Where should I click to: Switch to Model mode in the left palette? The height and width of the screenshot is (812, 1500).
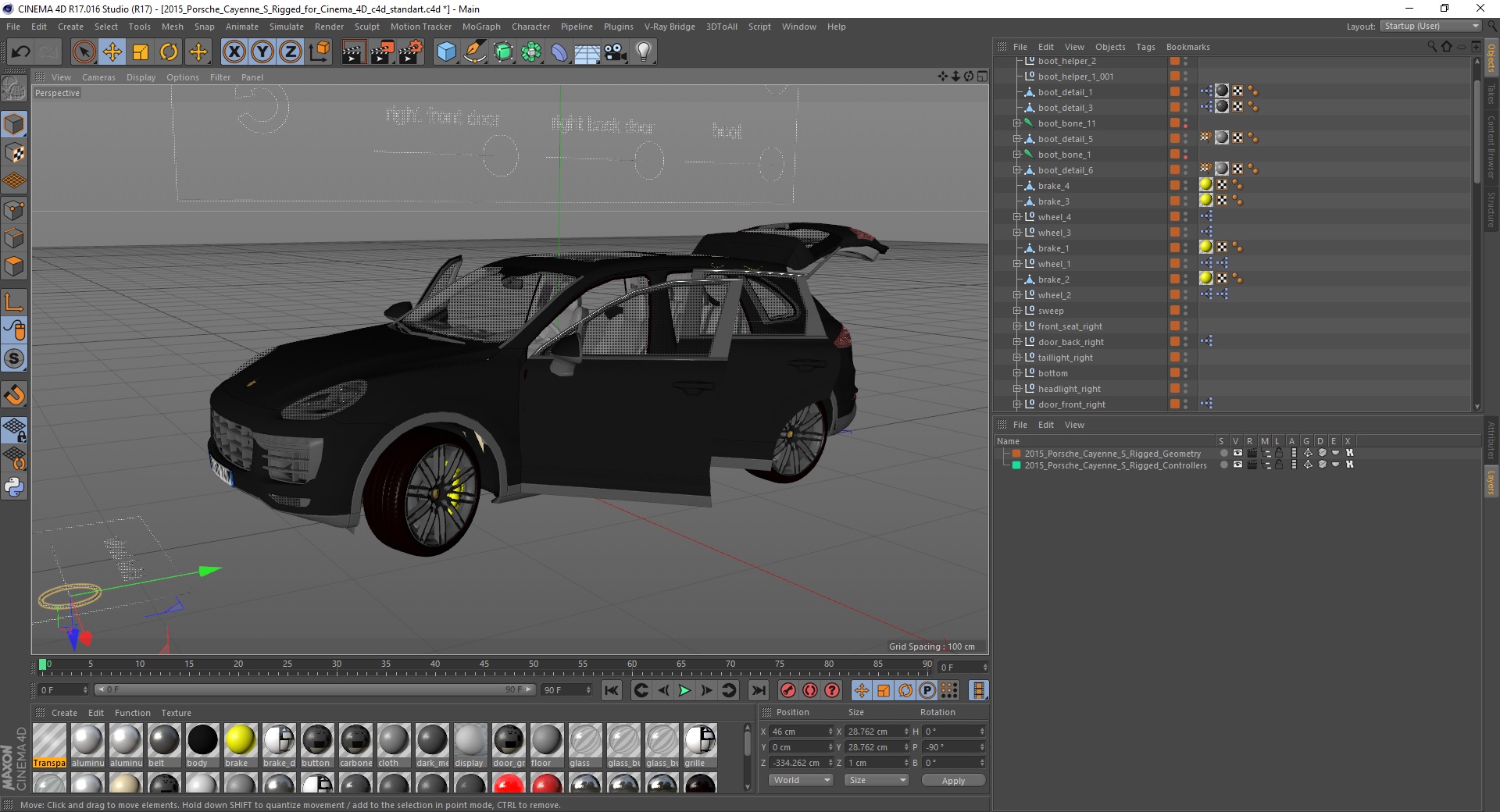(x=14, y=124)
